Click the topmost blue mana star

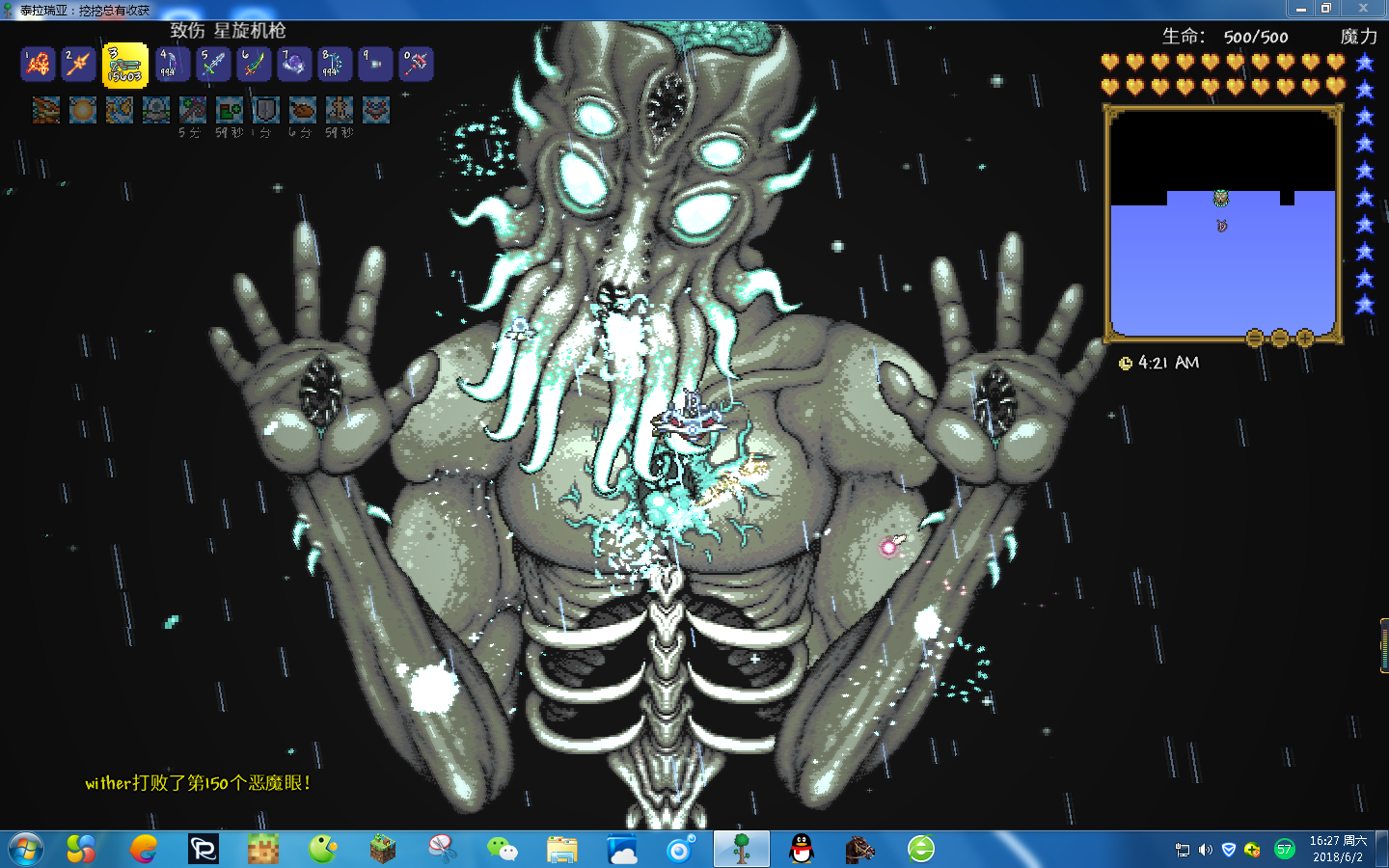coord(1364,63)
